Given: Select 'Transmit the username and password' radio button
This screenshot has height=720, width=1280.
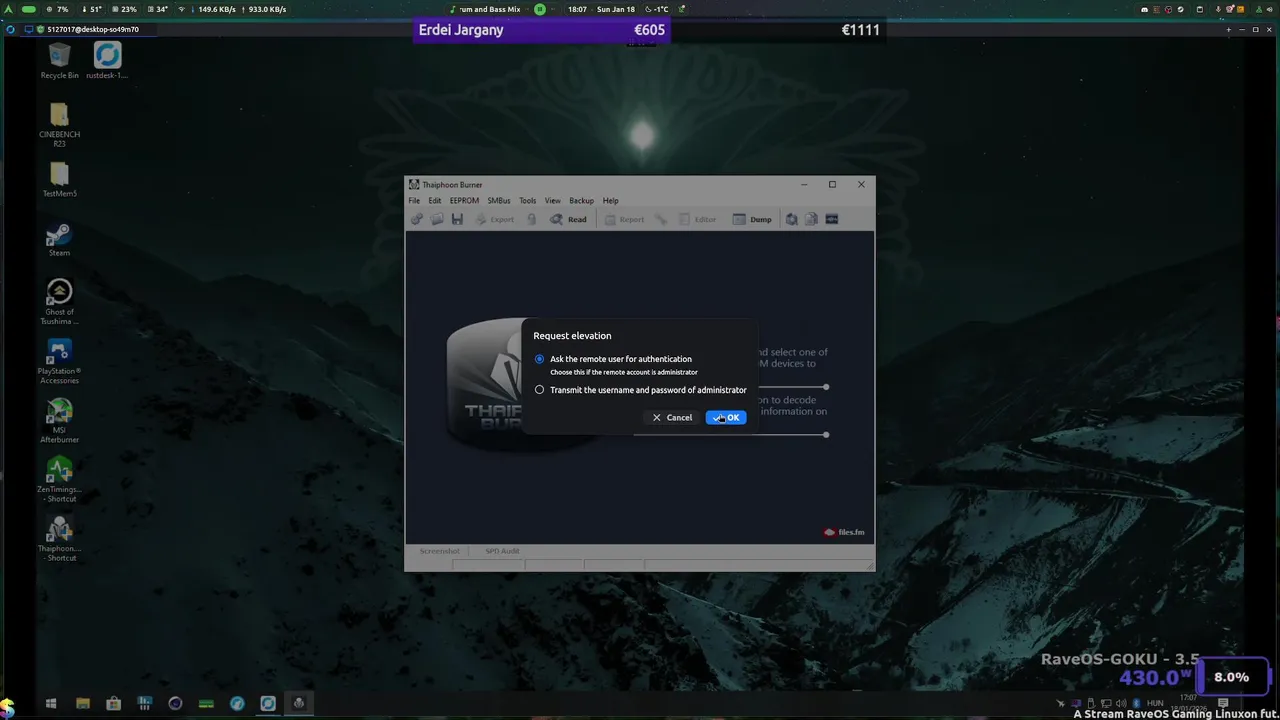Looking at the screenshot, I should coord(539,390).
